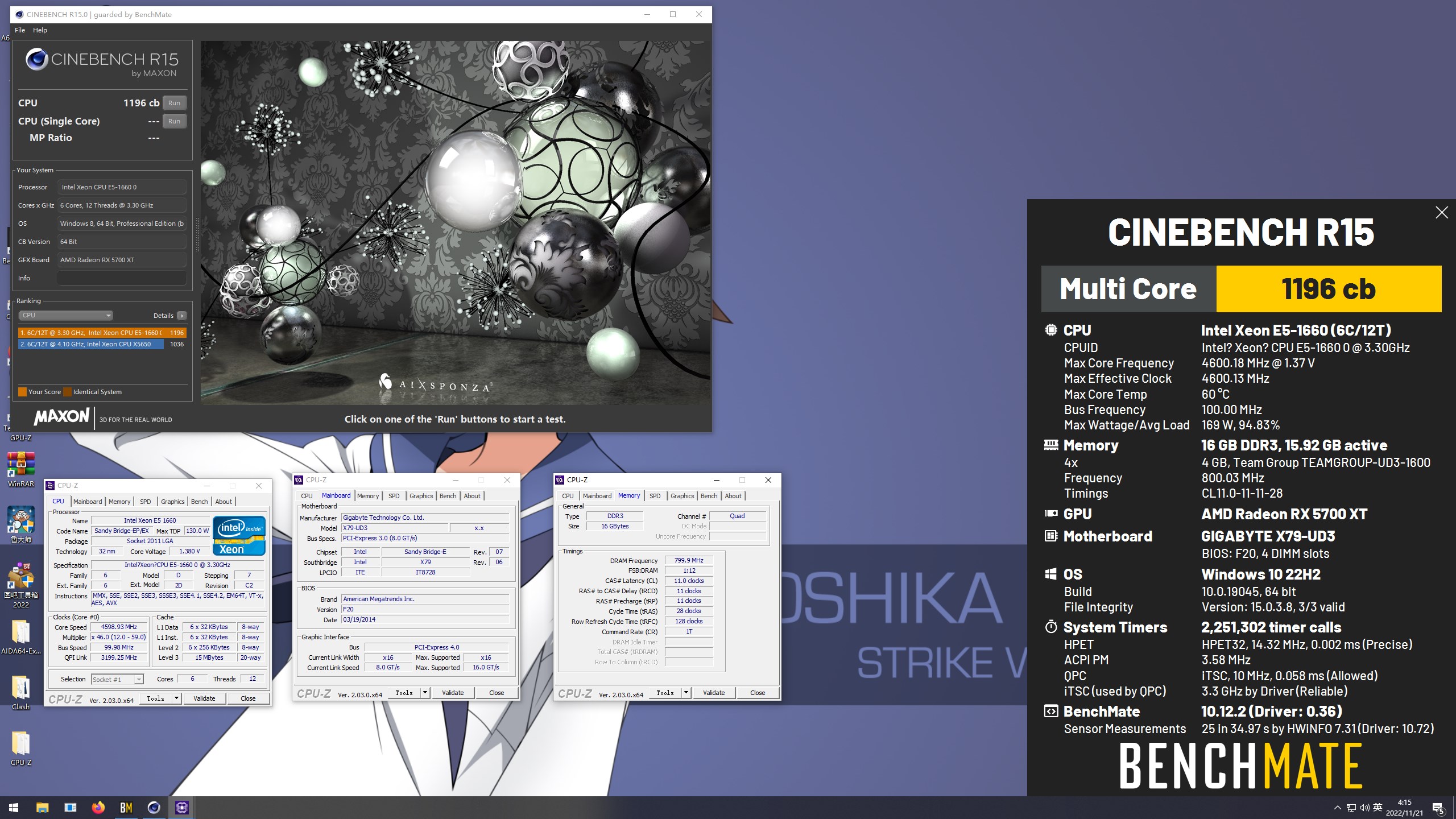Open SPD tab in right CPU-Z window
This screenshot has height=819, width=1456.
click(655, 496)
